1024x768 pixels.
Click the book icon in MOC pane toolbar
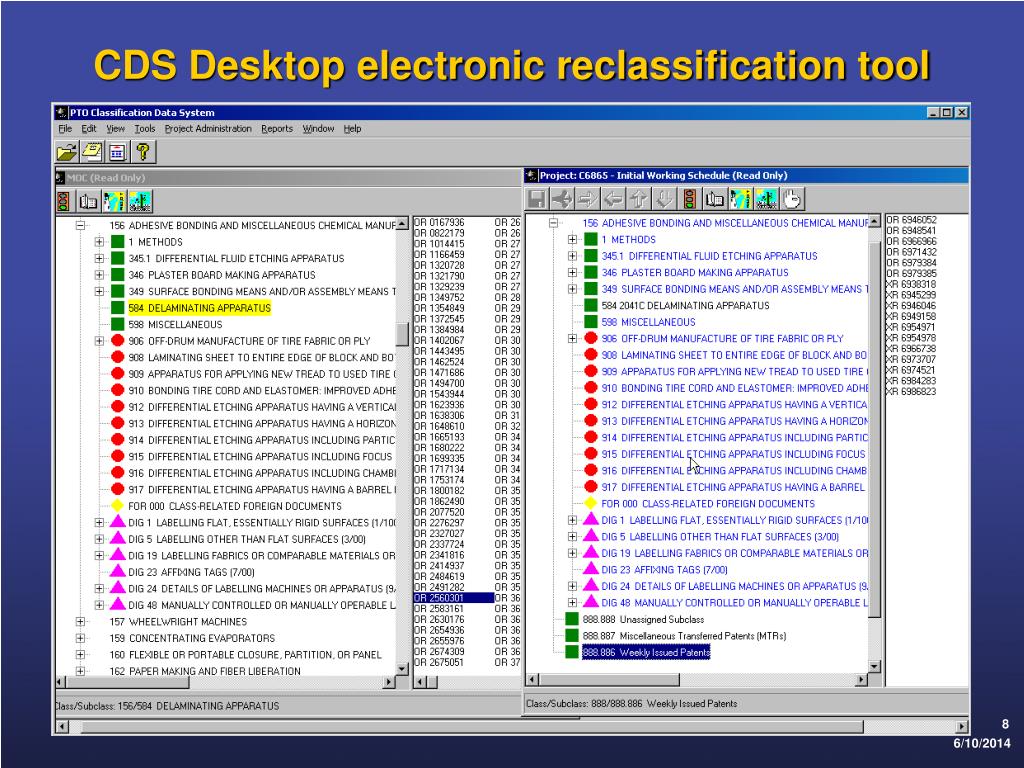tap(88, 201)
